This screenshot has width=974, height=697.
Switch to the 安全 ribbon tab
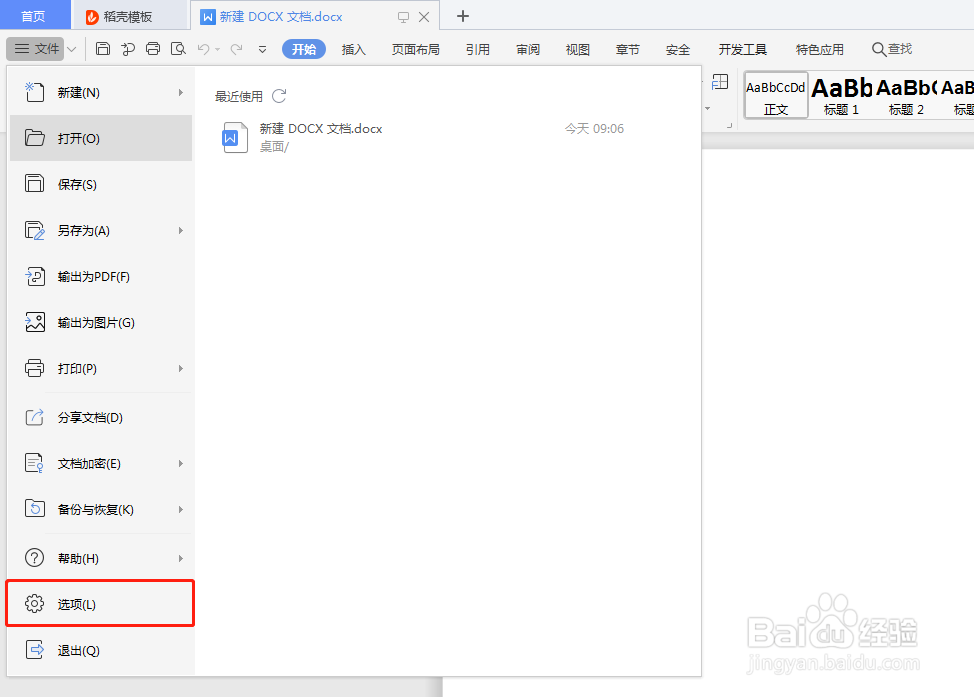coord(678,49)
